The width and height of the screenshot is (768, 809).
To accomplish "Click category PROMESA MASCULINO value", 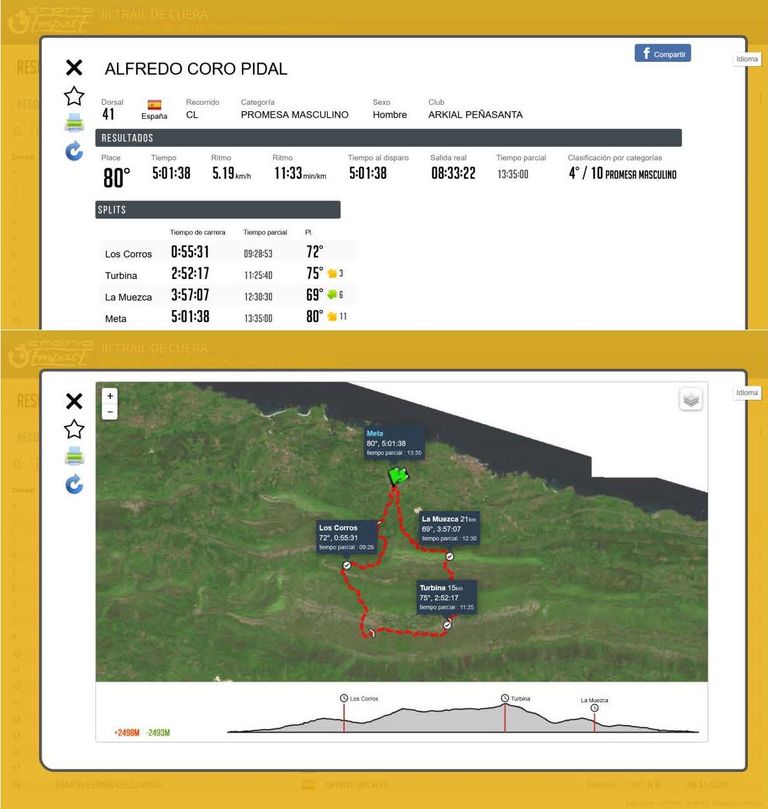I will pos(295,115).
